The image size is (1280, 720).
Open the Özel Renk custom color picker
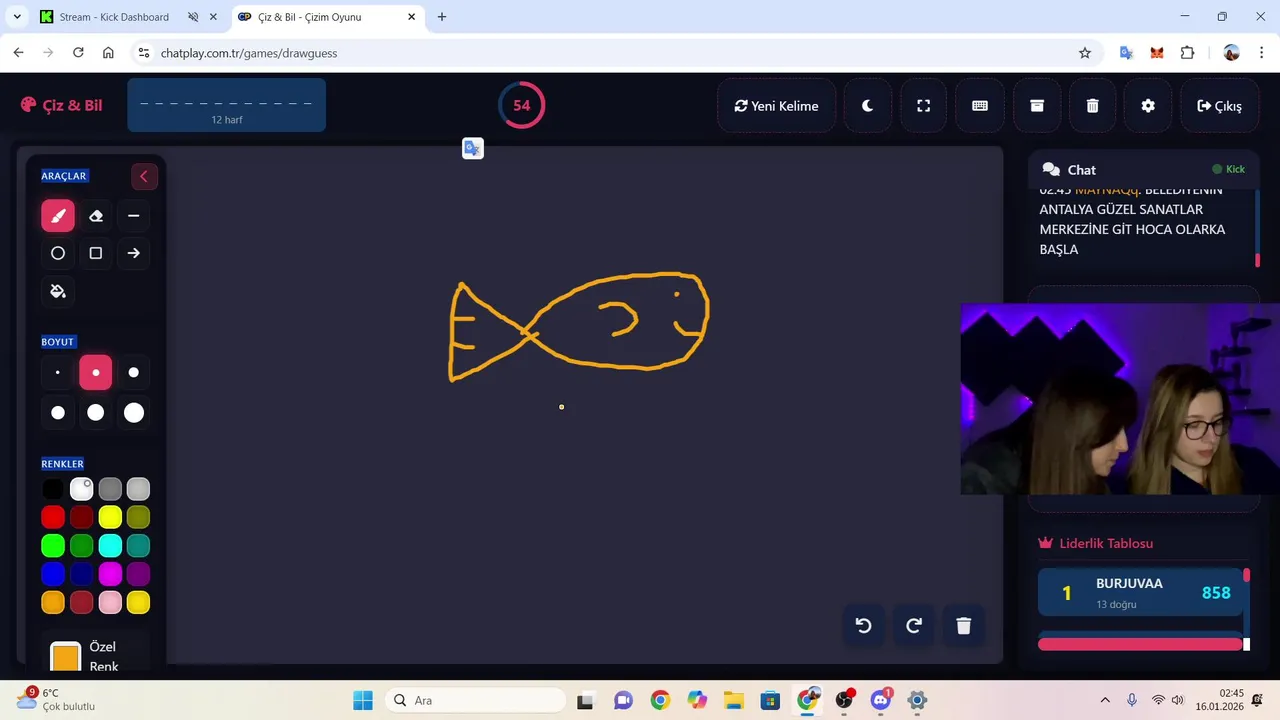click(x=66, y=657)
